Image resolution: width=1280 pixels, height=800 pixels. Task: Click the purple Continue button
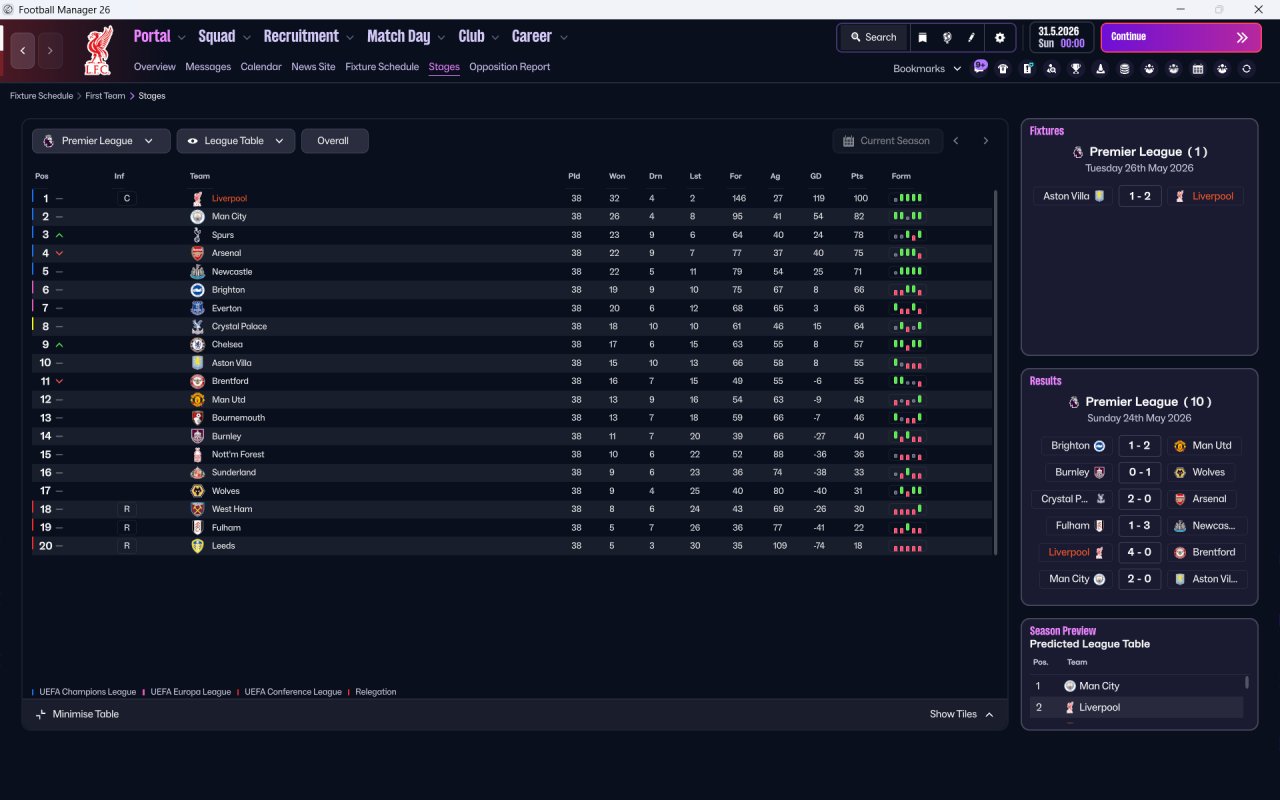click(x=1181, y=37)
